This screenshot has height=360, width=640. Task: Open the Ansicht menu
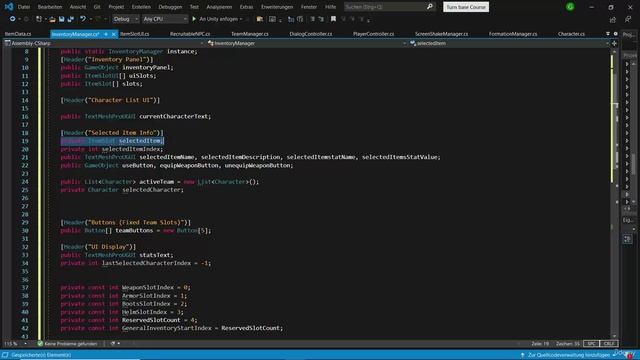click(78, 7)
